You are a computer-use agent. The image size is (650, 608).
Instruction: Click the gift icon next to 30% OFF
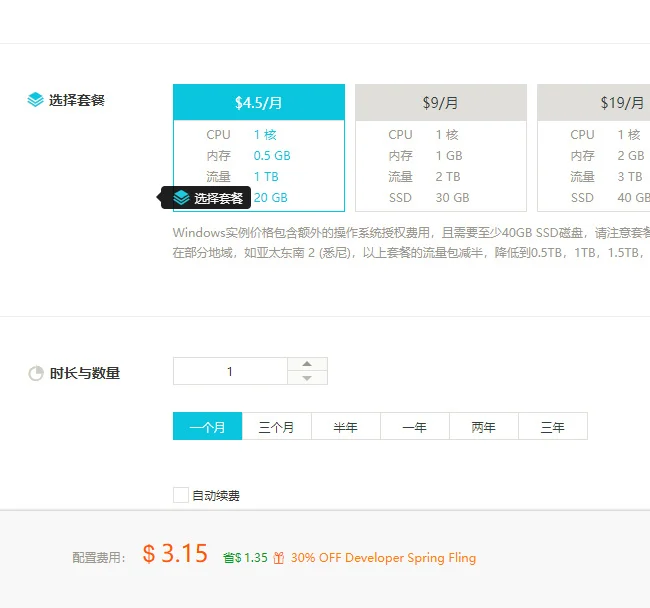tap(279, 558)
